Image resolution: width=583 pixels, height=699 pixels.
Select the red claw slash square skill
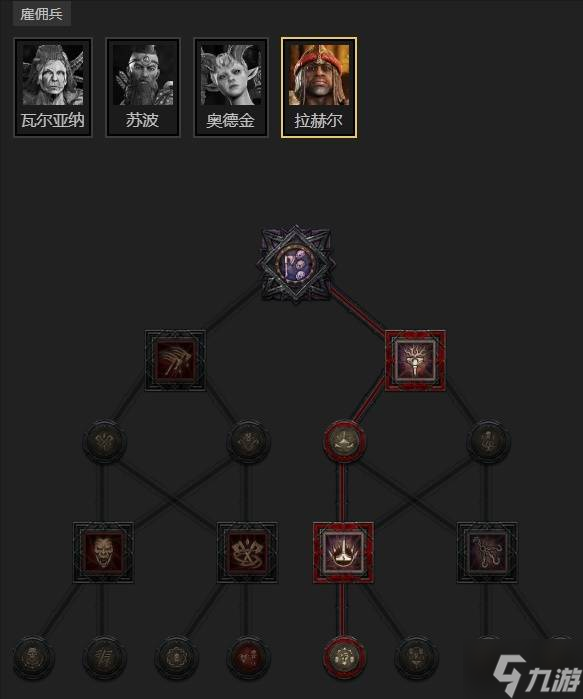[175, 361]
